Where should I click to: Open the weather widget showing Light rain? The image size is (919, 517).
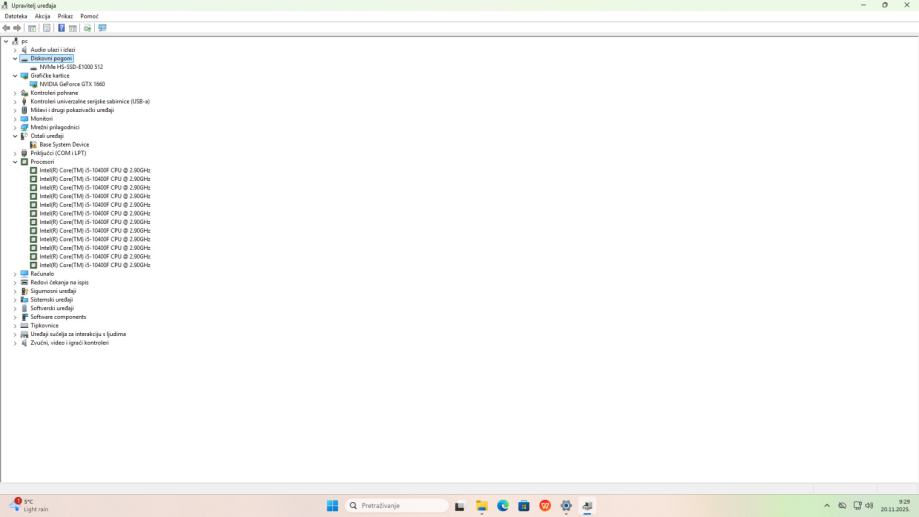[29, 506]
